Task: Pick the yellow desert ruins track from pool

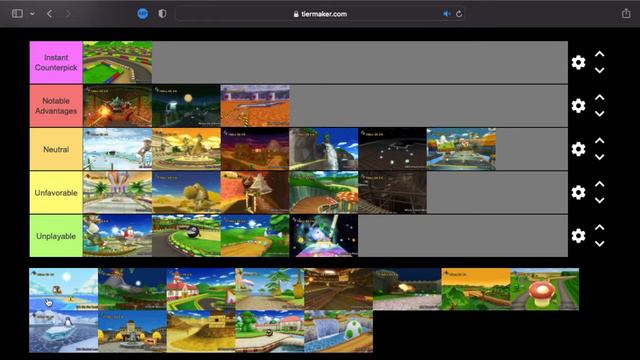Action: [x=201, y=331]
